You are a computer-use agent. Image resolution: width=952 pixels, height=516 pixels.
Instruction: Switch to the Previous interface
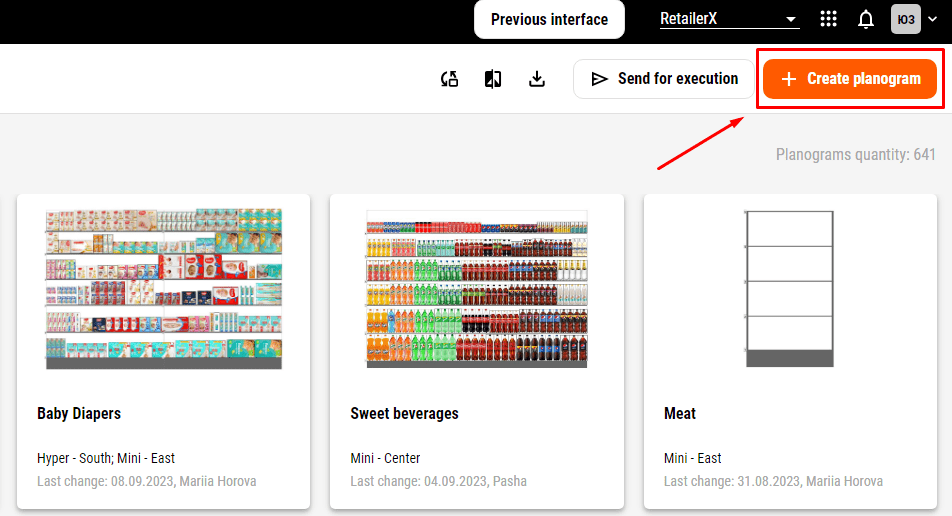tap(549, 19)
